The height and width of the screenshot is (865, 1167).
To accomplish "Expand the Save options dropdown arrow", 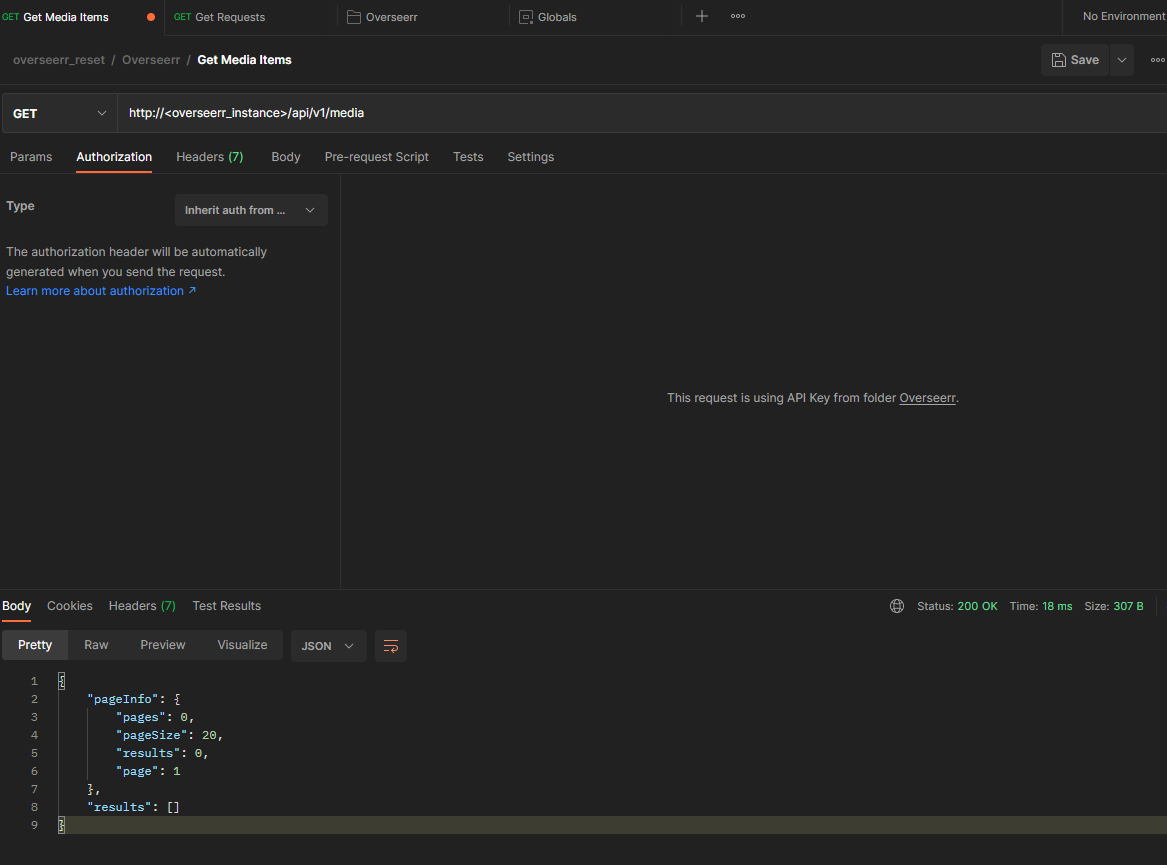I will (x=1122, y=60).
